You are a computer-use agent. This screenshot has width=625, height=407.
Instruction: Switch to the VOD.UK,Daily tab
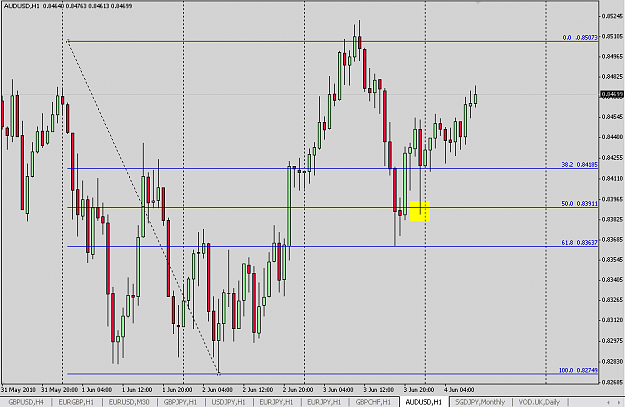(x=539, y=402)
